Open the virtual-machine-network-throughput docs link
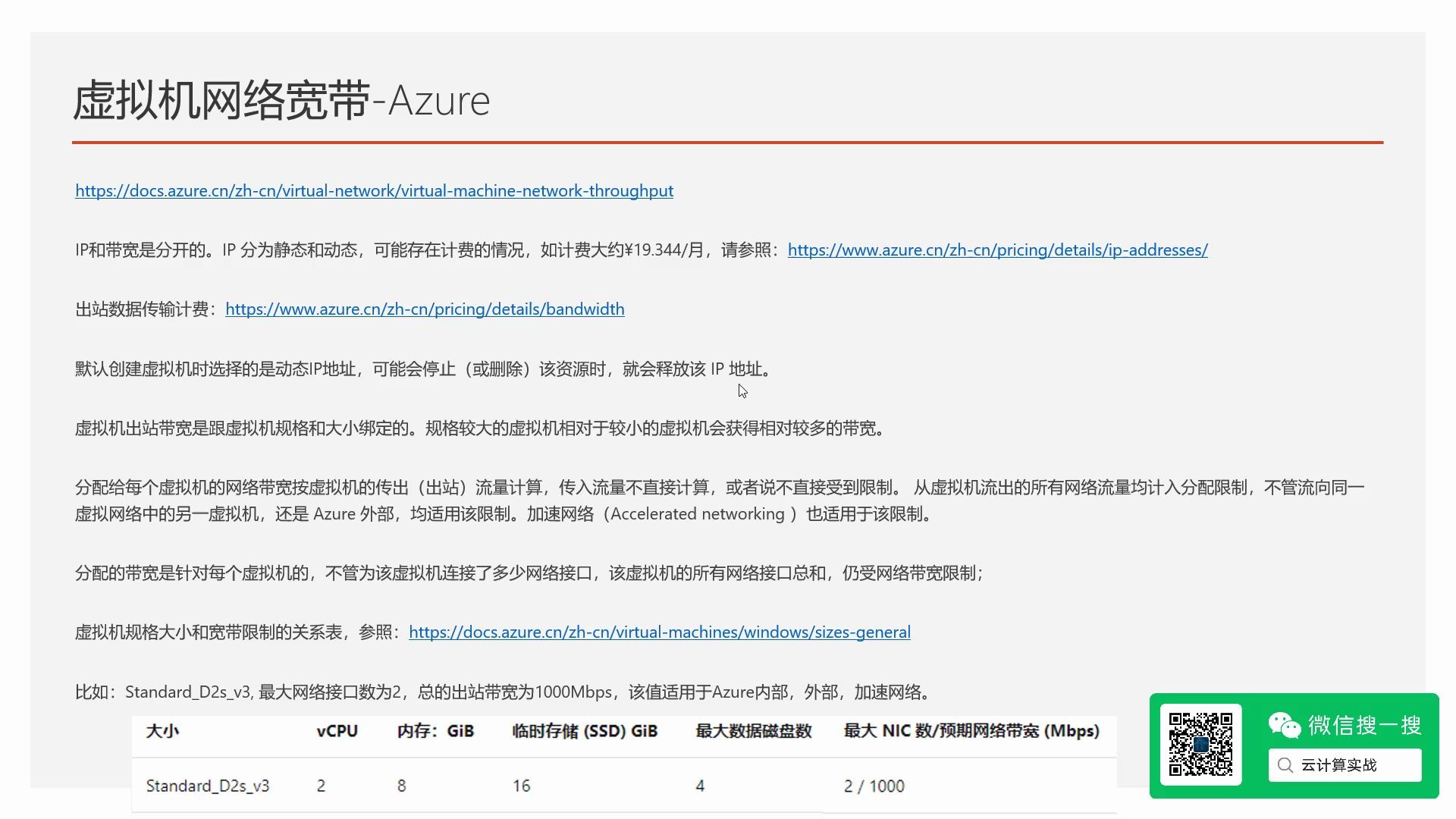The image size is (1456, 819). coord(374,191)
